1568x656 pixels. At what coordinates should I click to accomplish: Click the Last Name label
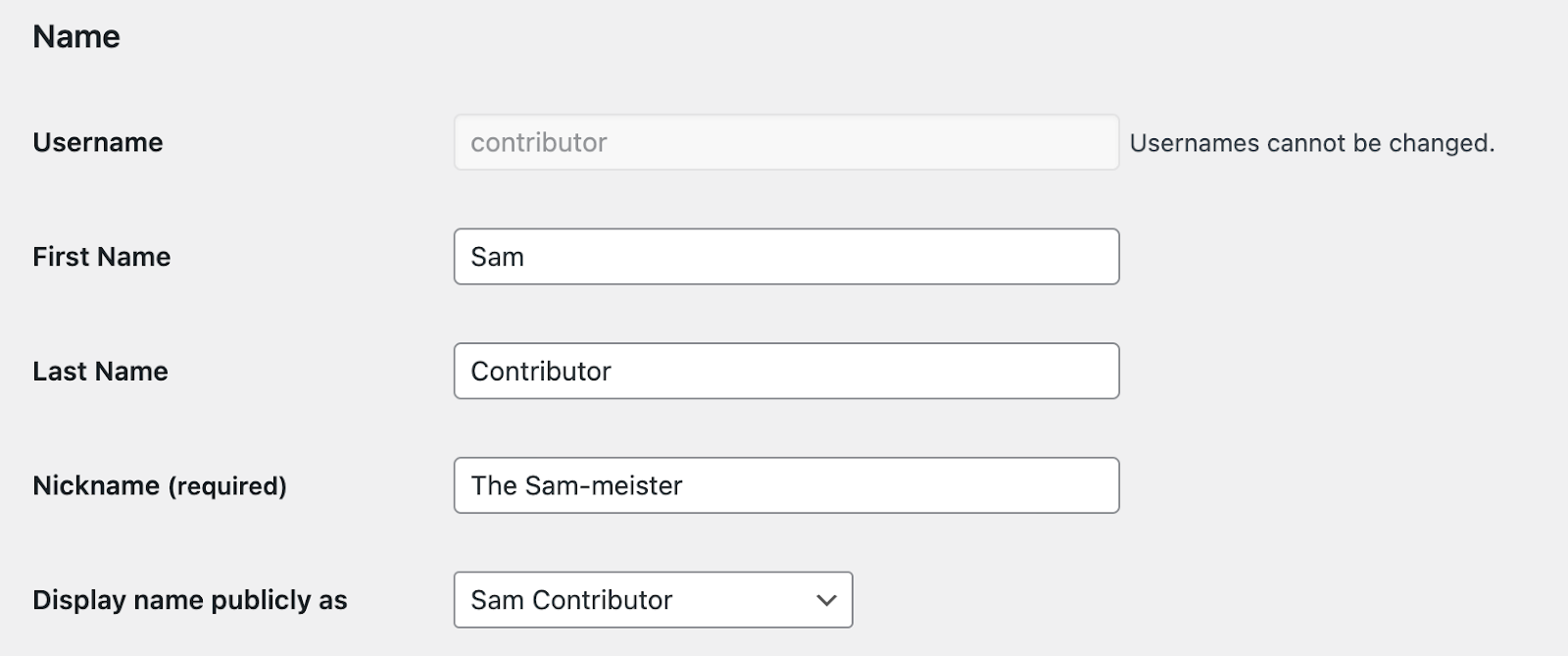pyautogui.click(x=100, y=371)
